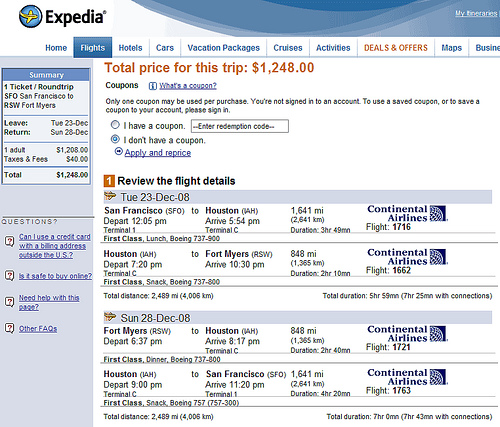
Task: Open 'Need help with this page?' link
Action: tap(49, 302)
